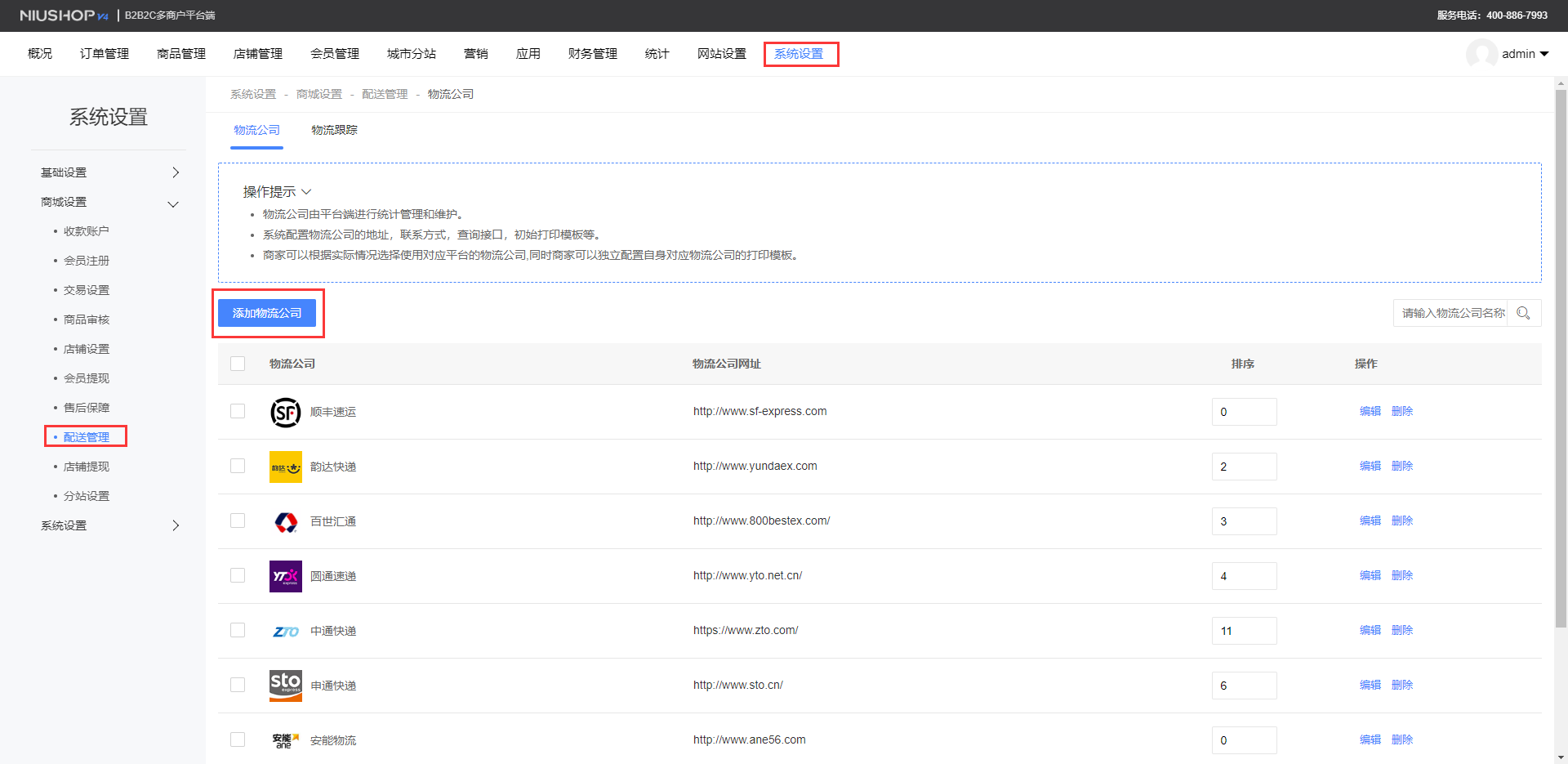
Task: Click the STO 申通快递 logo
Action: (x=286, y=686)
